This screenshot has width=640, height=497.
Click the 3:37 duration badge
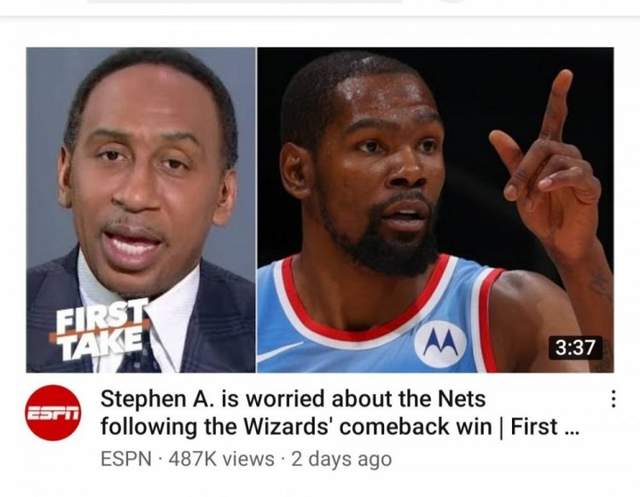click(575, 348)
